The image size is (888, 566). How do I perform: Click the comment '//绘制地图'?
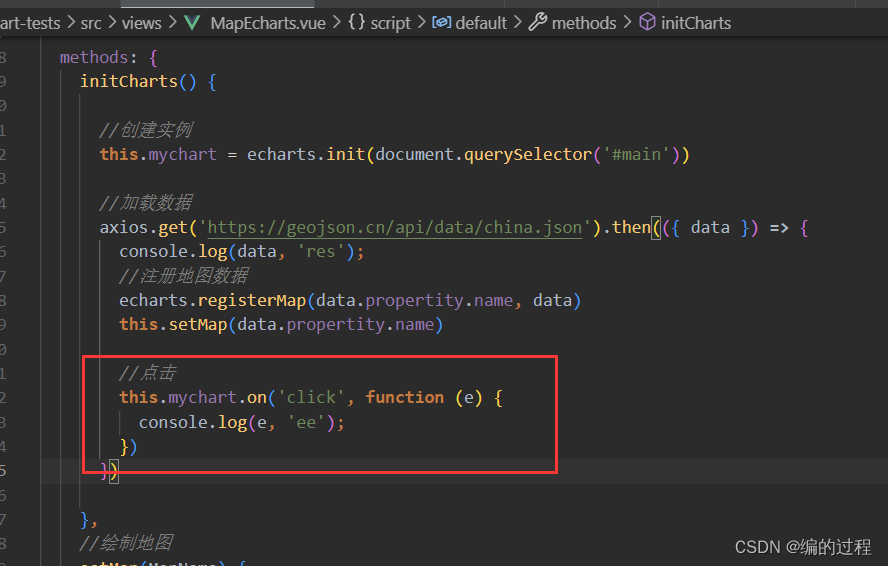(x=126, y=543)
